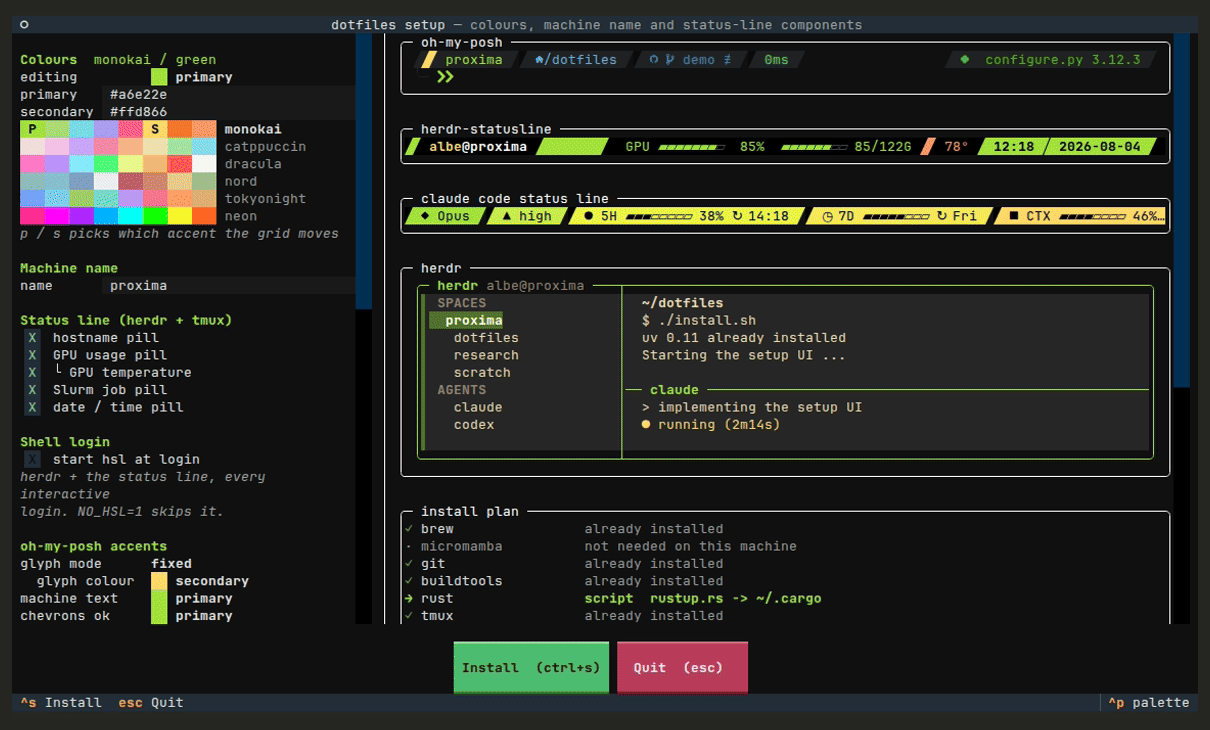Click the CTX 46% progress bar
The image size is (1210, 730).
[1092, 216]
